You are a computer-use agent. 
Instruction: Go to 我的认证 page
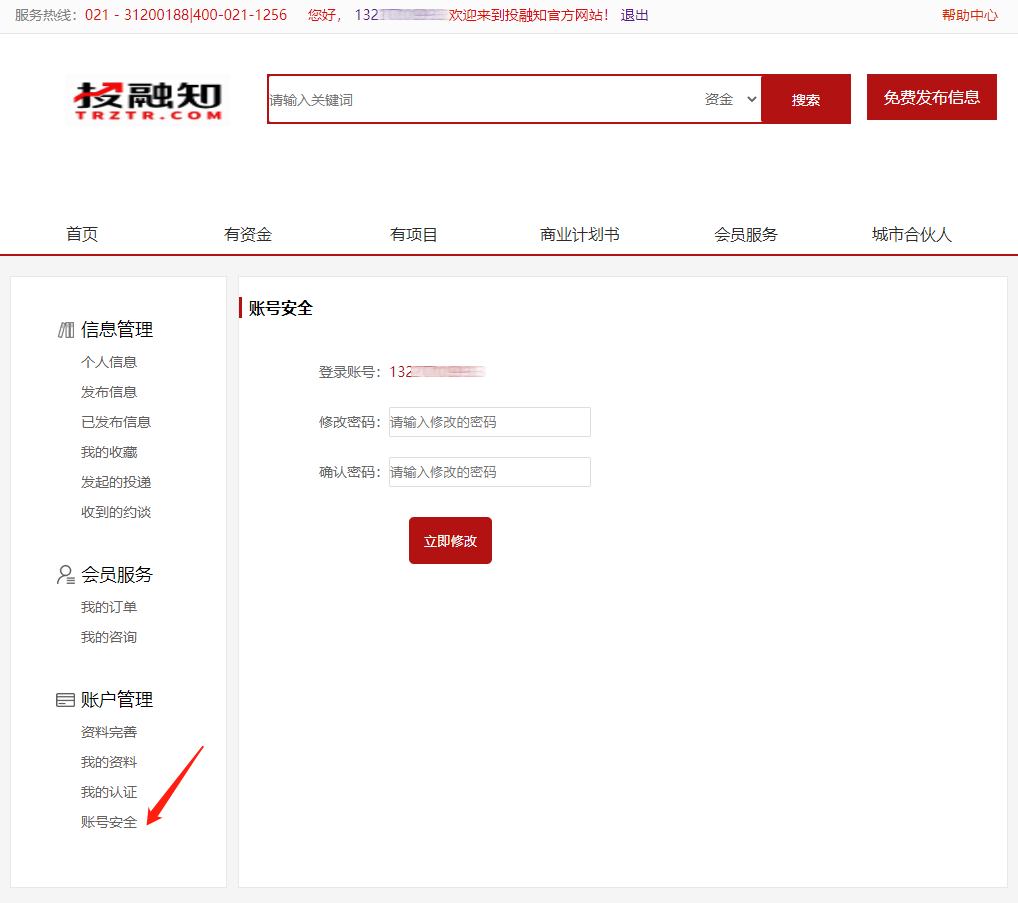tap(108, 791)
